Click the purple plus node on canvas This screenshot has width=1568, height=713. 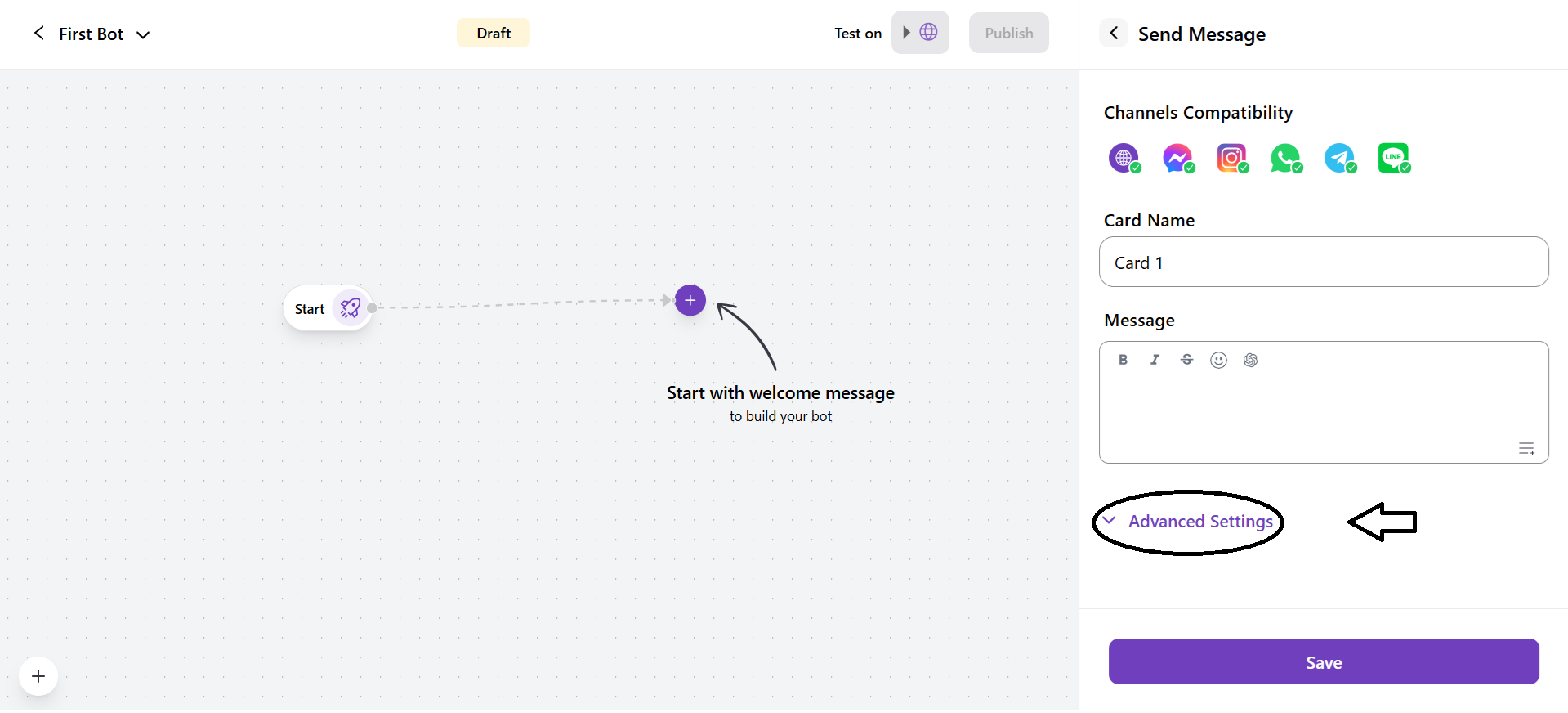coord(690,300)
